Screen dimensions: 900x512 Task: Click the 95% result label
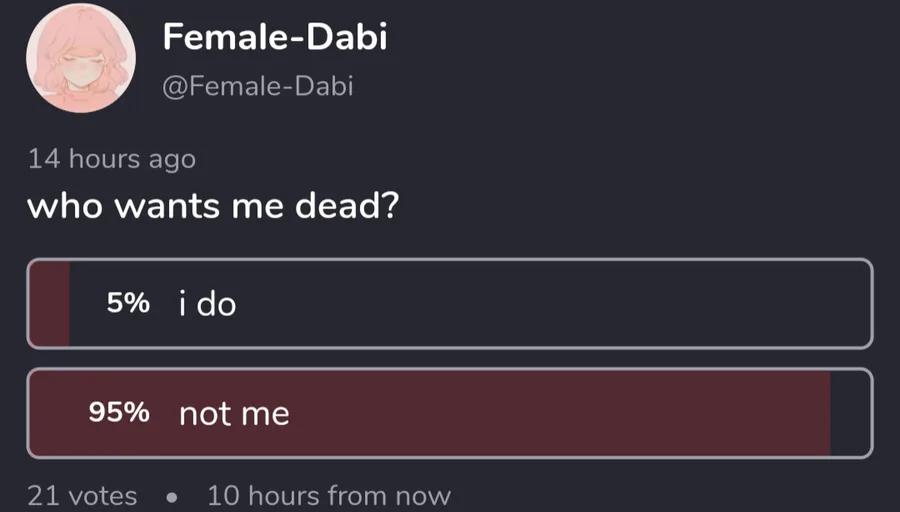119,413
